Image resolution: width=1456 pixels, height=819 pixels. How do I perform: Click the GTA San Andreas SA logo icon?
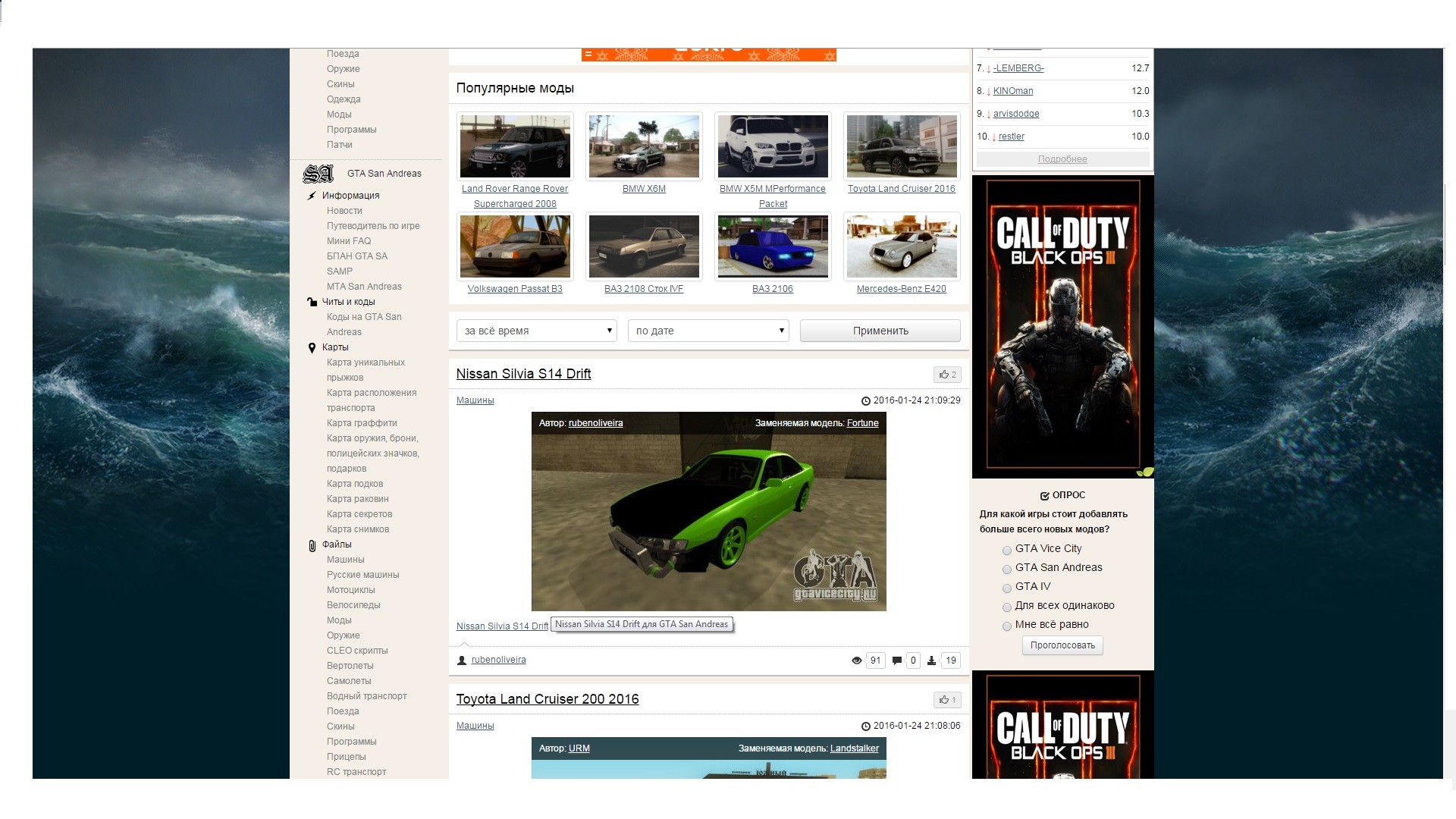tap(318, 174)
